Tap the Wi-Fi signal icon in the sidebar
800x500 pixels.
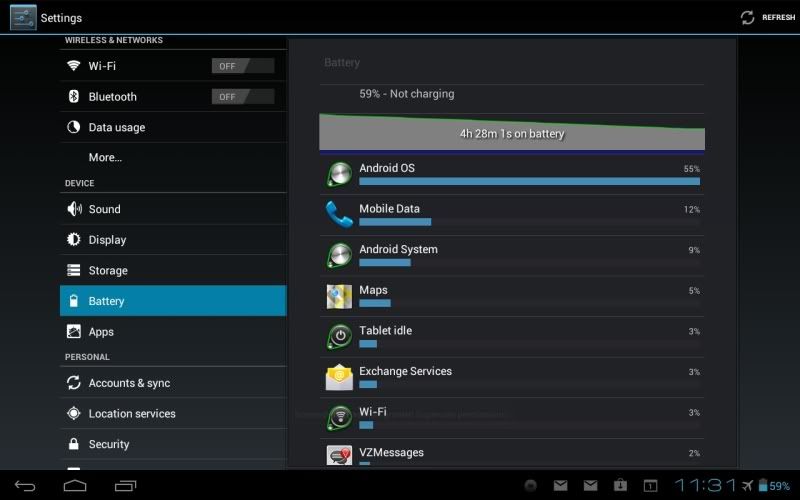73,65
